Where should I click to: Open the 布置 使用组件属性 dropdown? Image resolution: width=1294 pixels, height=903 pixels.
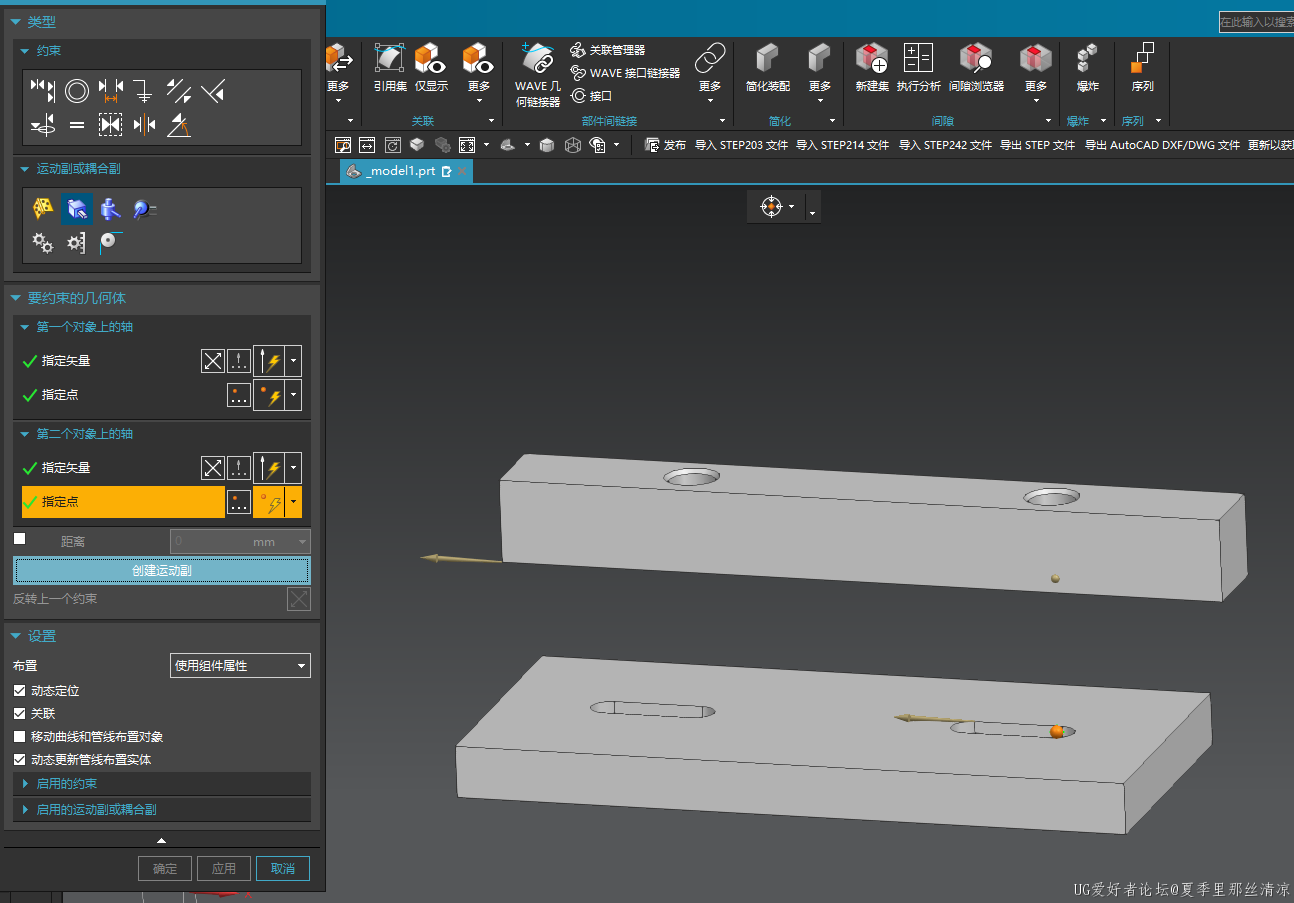[241, 665]
